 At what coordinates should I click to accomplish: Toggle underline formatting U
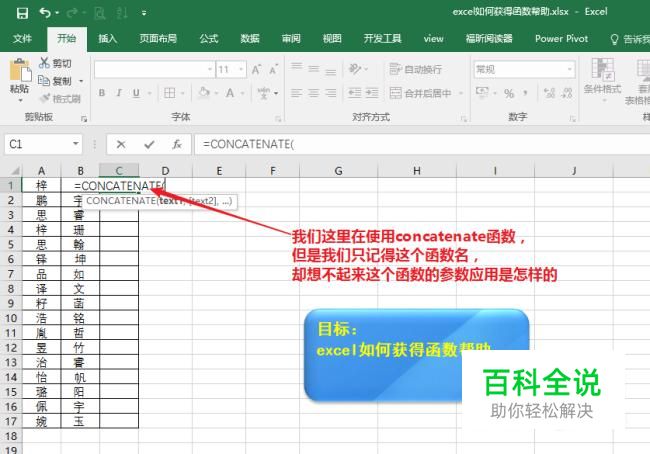[136, 93]
